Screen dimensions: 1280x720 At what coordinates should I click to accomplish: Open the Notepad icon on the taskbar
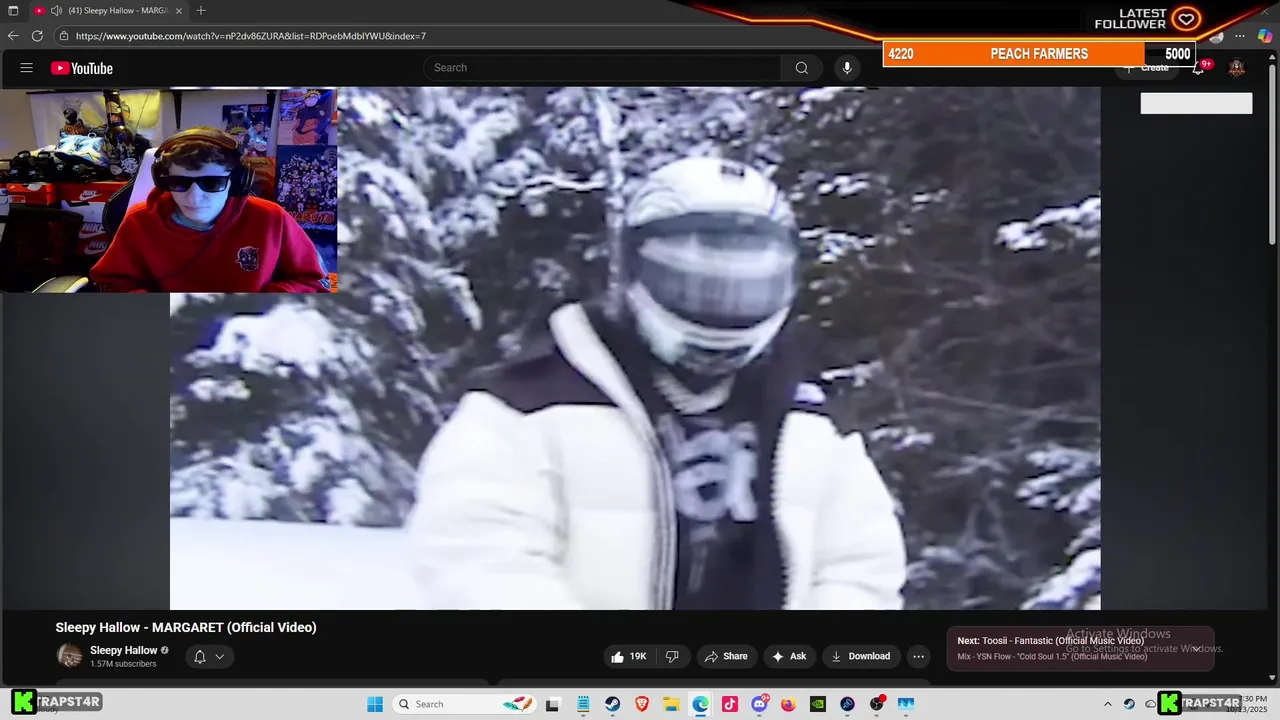pyautogui.click(x=583, y=704)
